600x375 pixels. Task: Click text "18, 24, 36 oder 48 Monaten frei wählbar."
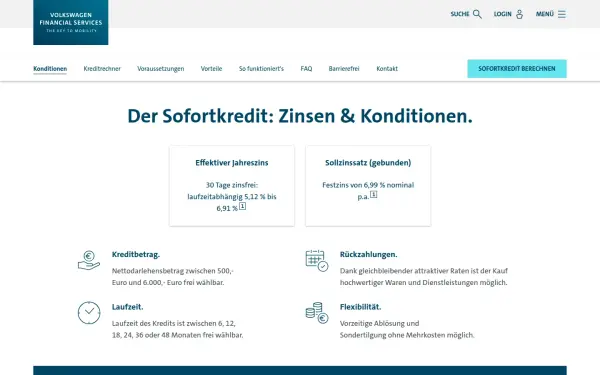click(178, 335)
